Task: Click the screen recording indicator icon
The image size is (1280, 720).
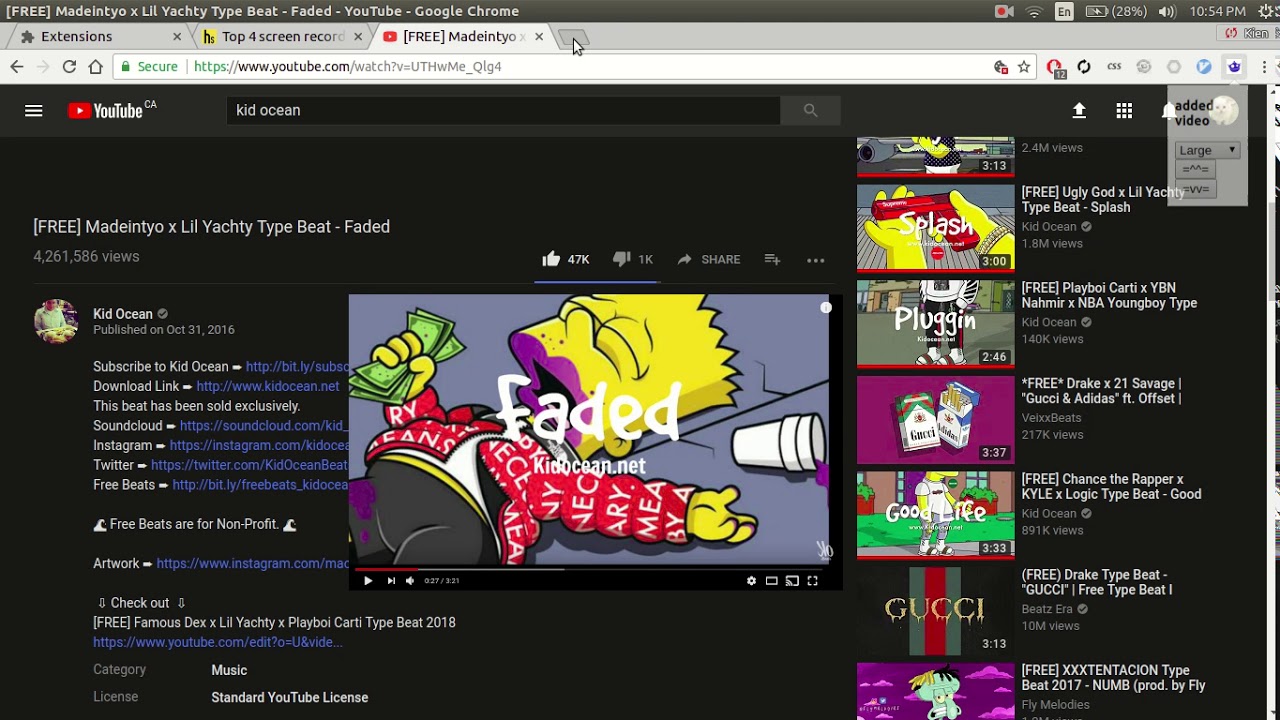Action: pos(1004,11)
